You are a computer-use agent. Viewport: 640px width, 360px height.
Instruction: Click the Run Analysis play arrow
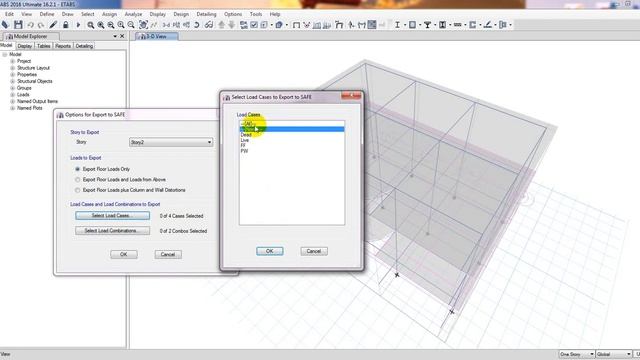78,25
